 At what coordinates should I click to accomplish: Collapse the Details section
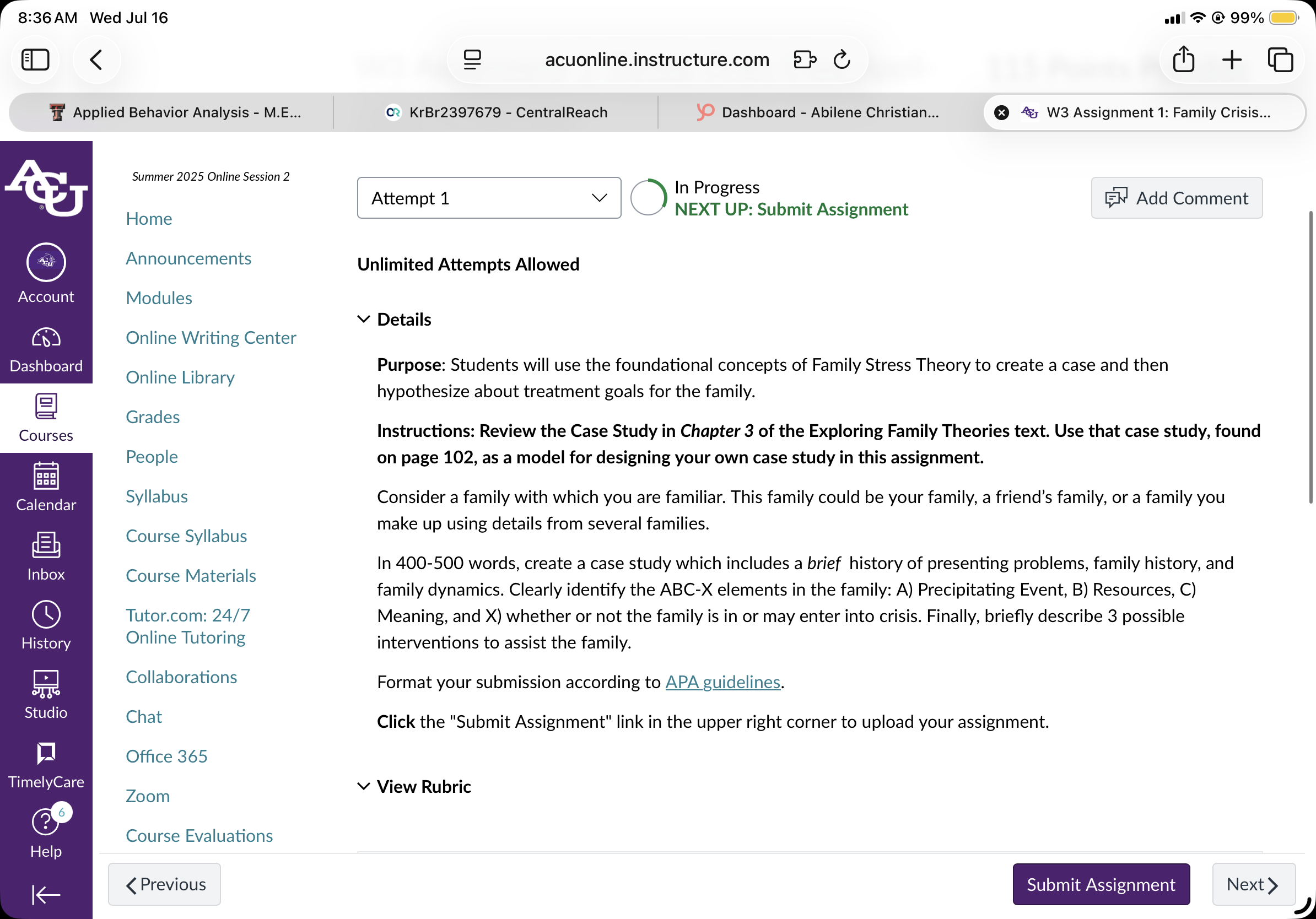[395, 319]
